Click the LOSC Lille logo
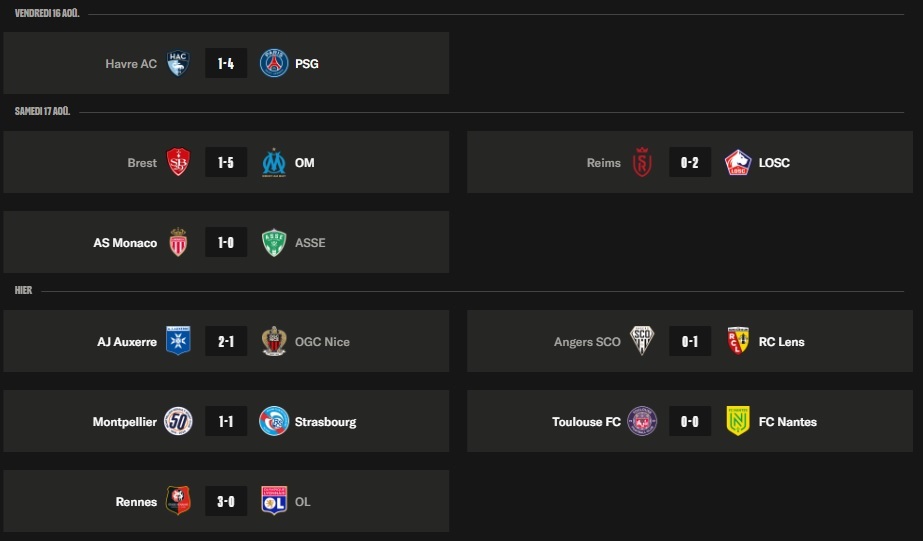This screenshot has height=541, width=923. tap(738, 162)
